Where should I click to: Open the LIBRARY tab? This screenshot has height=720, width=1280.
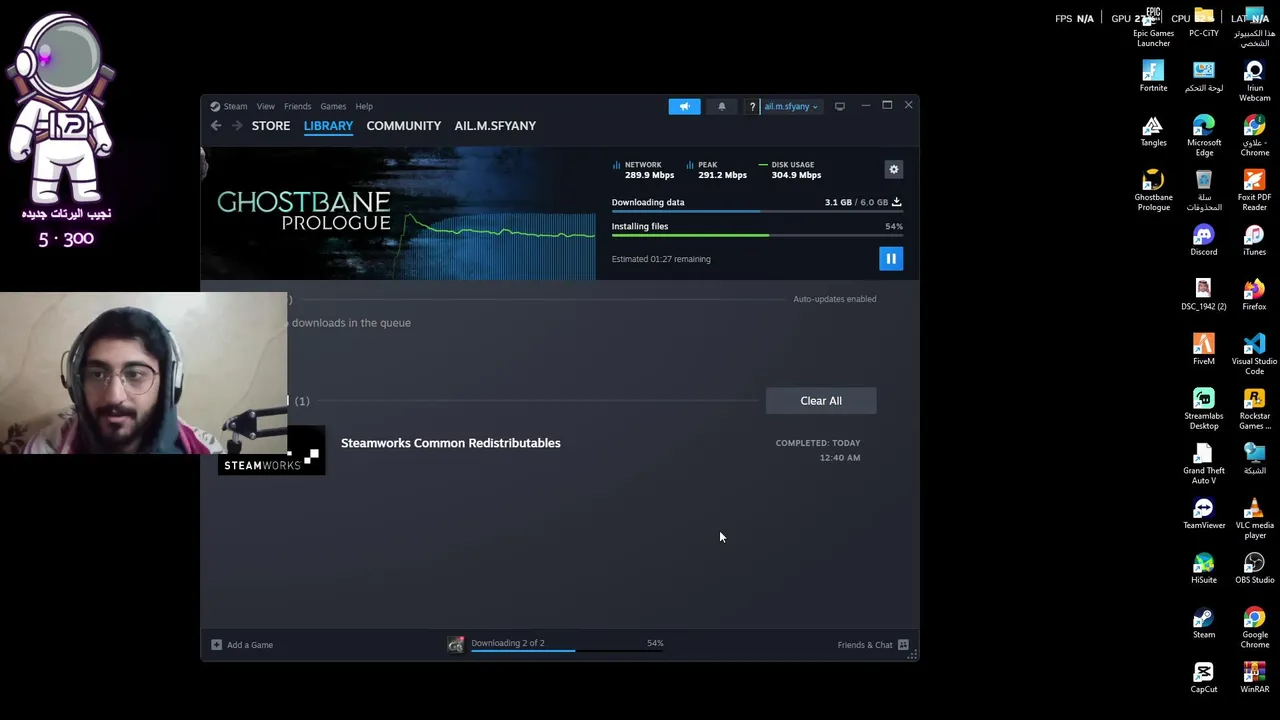(328, 126)
